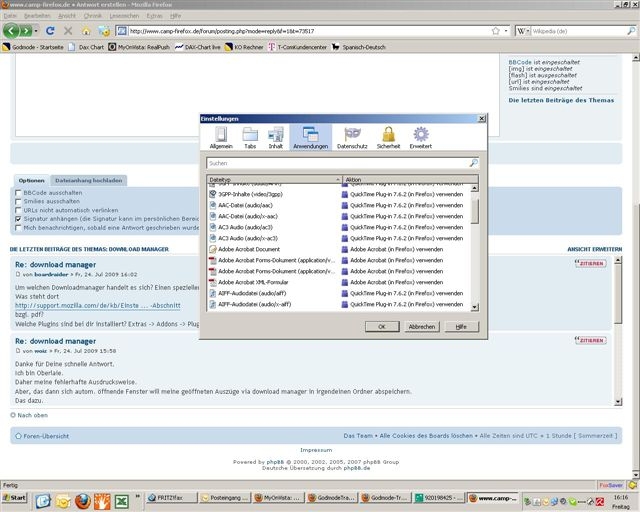This screenshot has width=640, height=512.
Task: Open the Erweitert gear pane
Action: point(421,137)
